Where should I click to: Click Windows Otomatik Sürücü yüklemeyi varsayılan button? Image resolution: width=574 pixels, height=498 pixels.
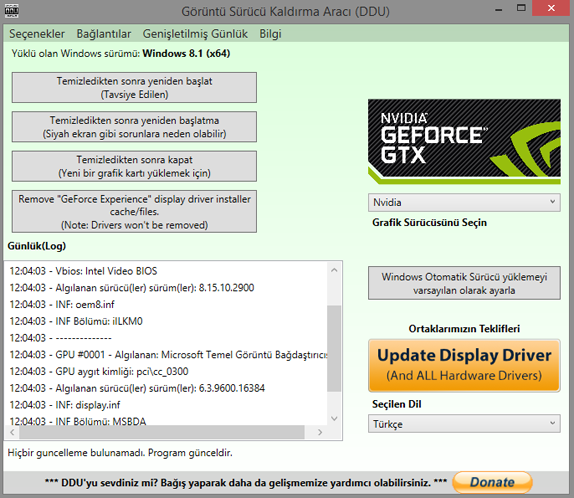464,283
